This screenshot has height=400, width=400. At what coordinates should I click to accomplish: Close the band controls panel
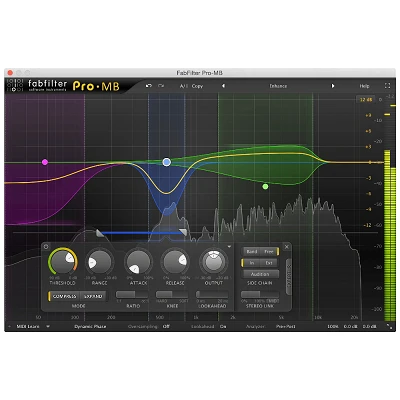coord(287,247)
